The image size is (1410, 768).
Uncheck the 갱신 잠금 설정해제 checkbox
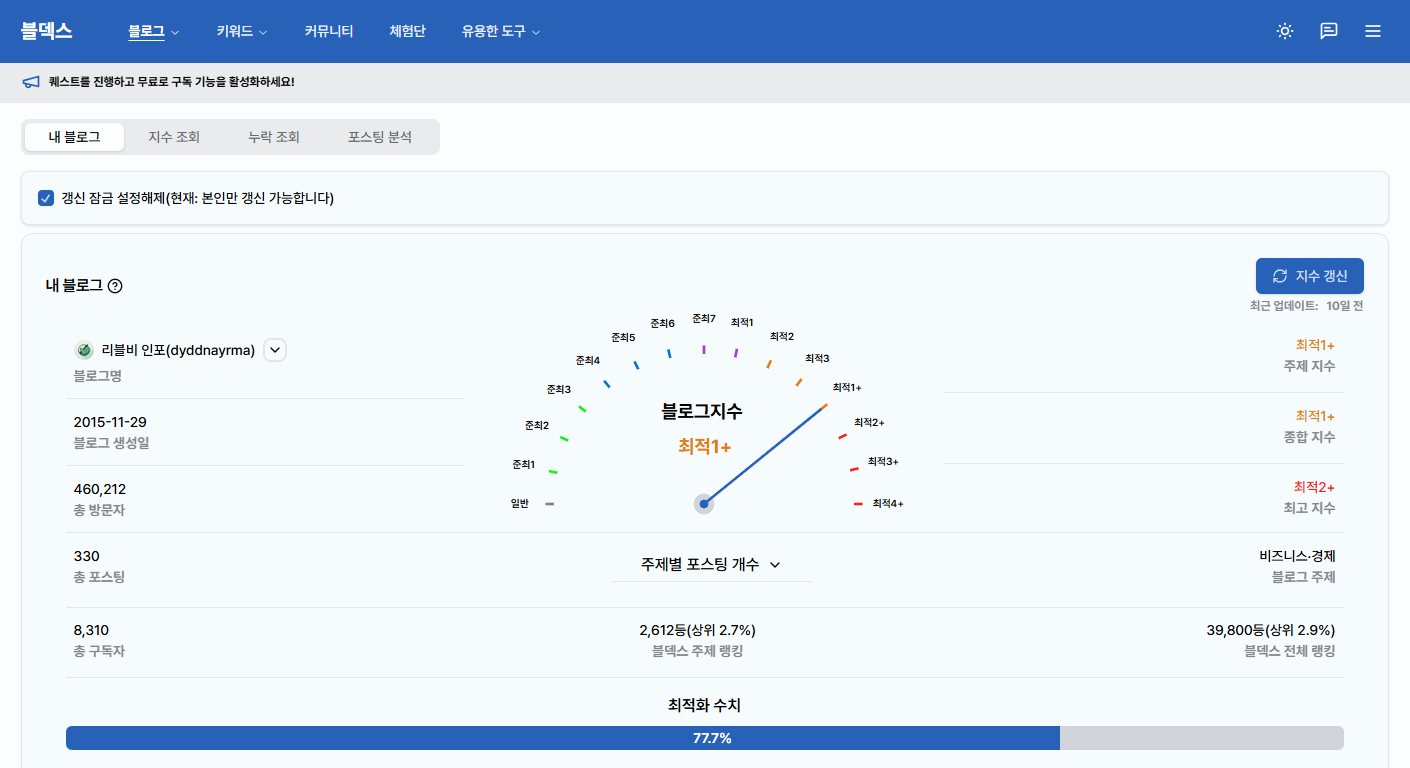(46, 197)
